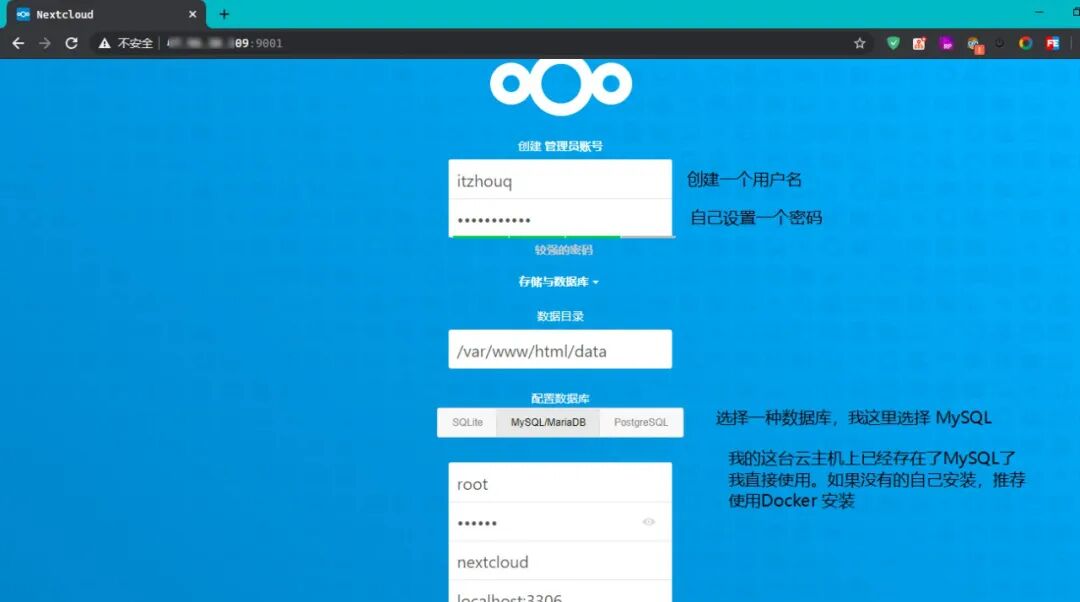The width and height of the screenshot is (1080, 602).
Task: Close the Nextcloud browser tab
Action: [192, 14]
